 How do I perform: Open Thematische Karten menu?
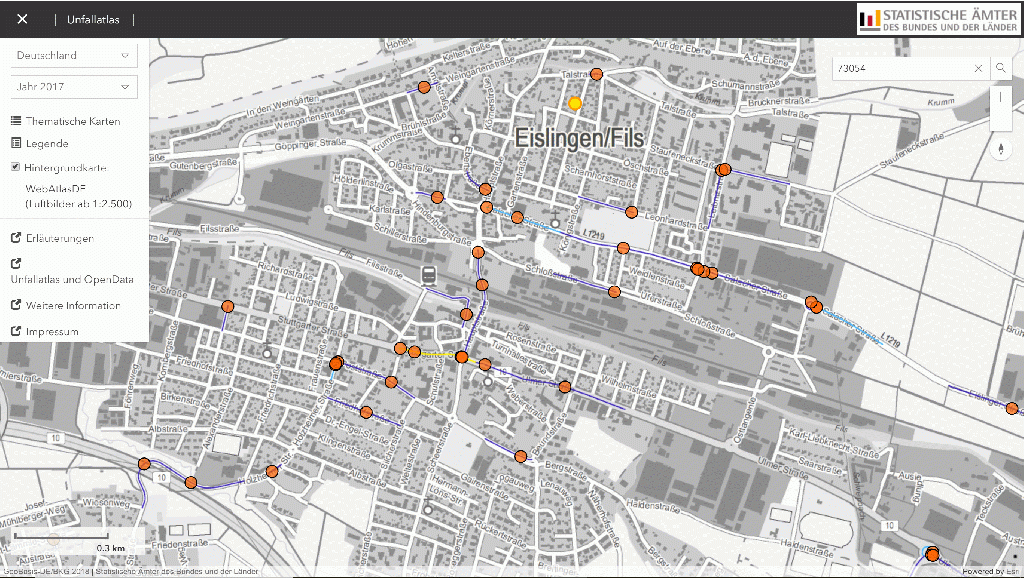[x=66, y=121]
